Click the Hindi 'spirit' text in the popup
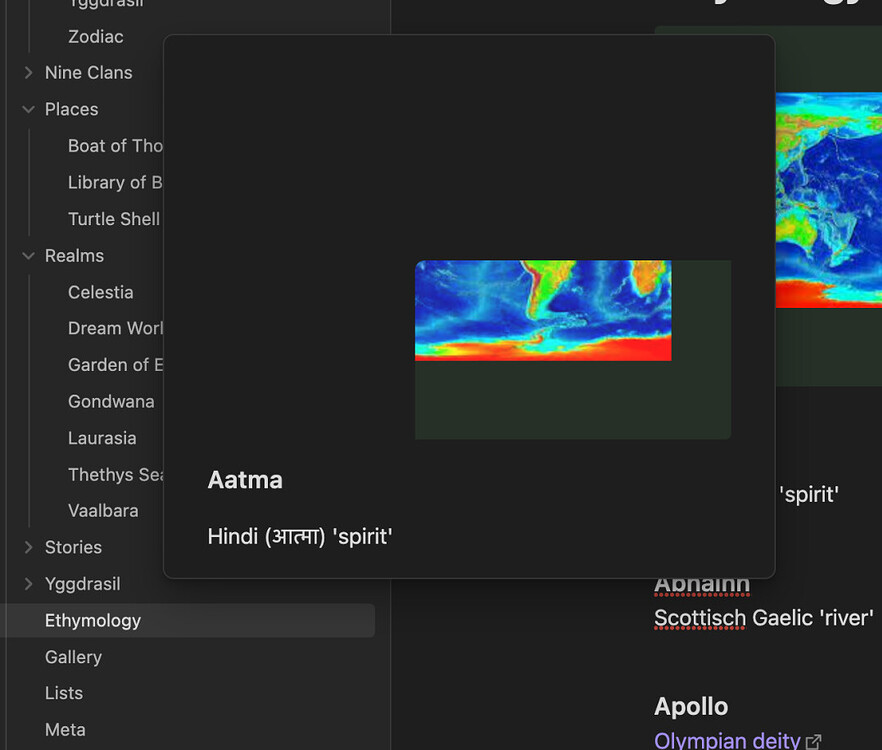Viewport: 882px width, 750px height. coord(300,536)
